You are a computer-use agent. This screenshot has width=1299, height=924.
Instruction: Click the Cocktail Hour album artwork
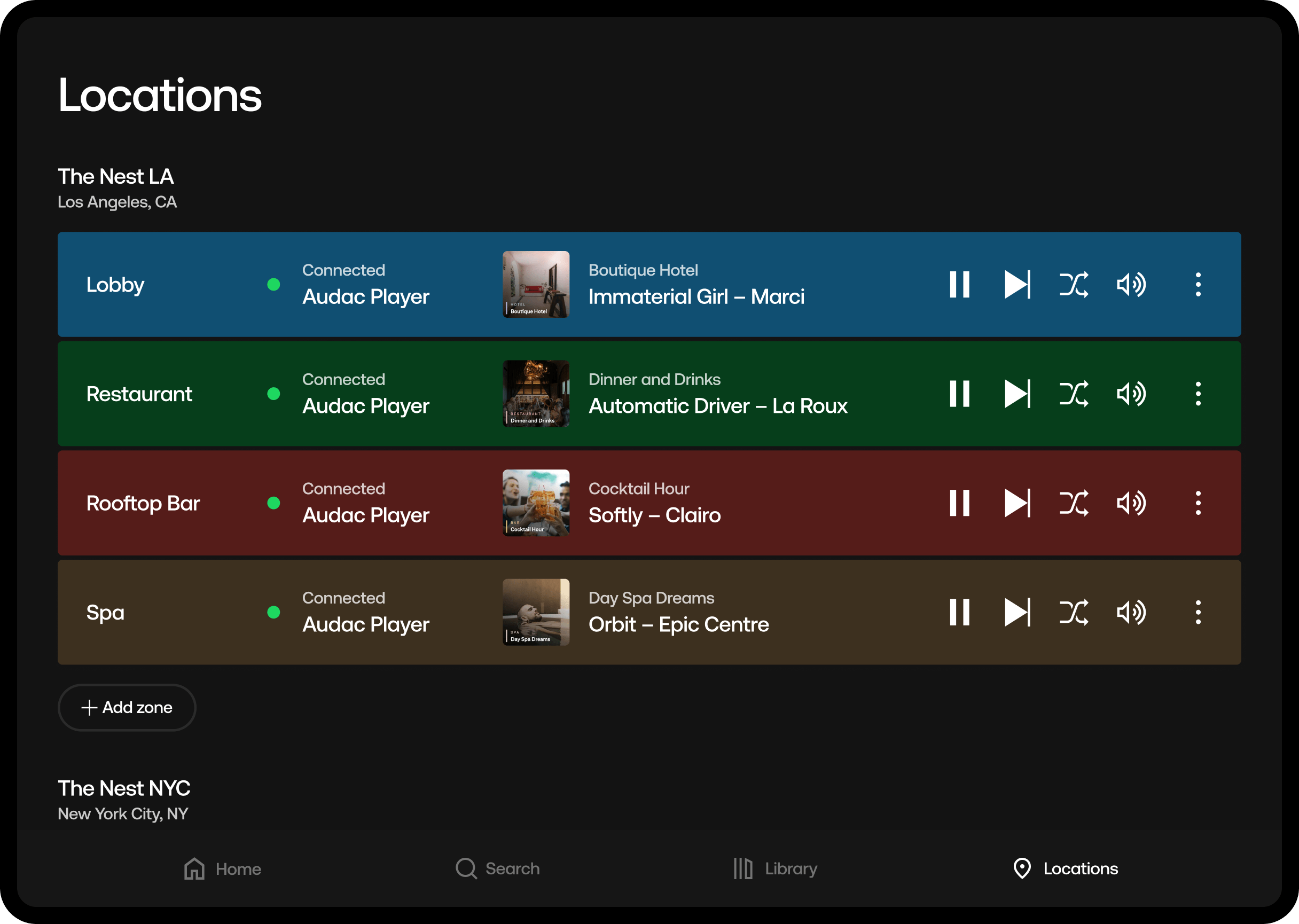(x=535, y=503)
